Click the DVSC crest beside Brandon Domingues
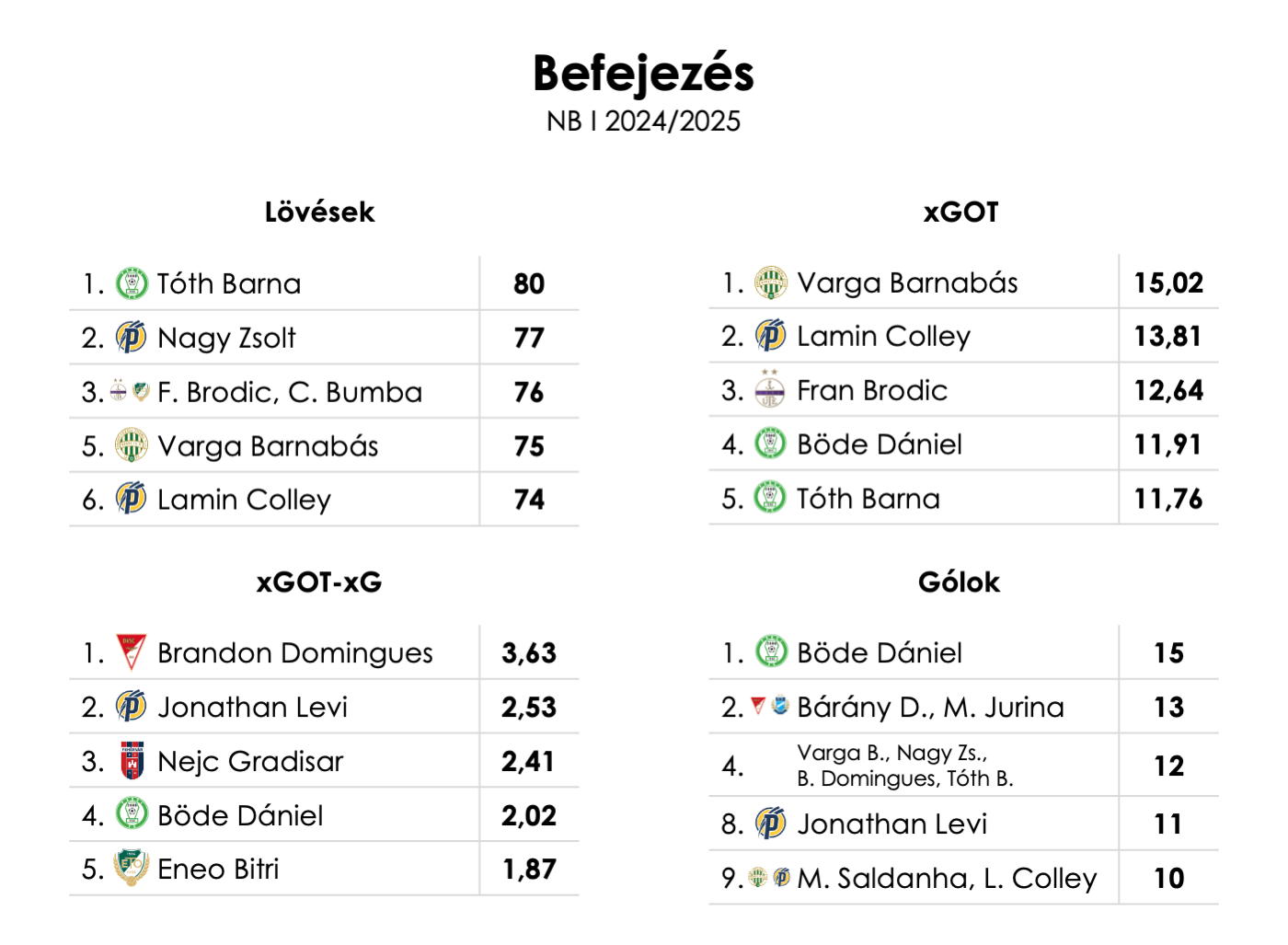1288x945 pixels. (132, 652)
